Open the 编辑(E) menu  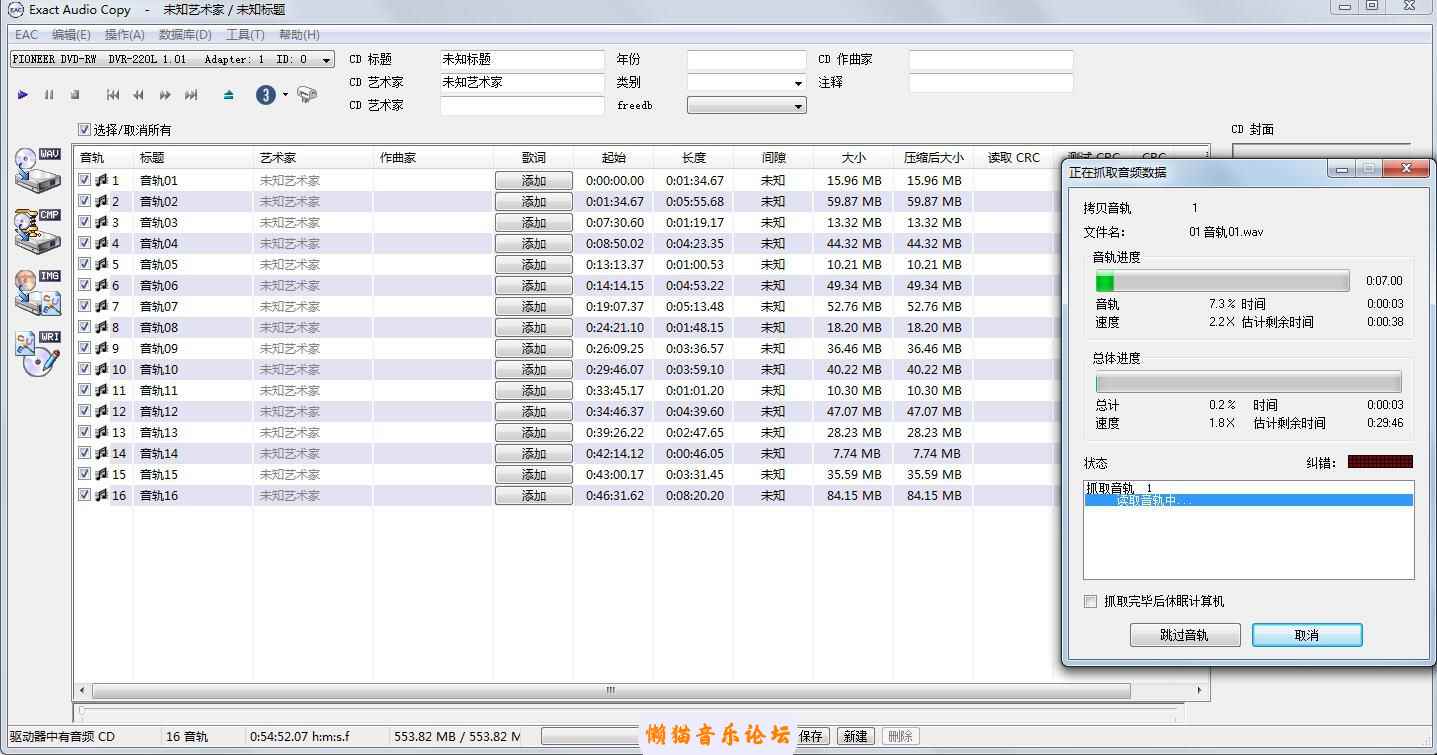pyautogui.click(x=71, y=35)
